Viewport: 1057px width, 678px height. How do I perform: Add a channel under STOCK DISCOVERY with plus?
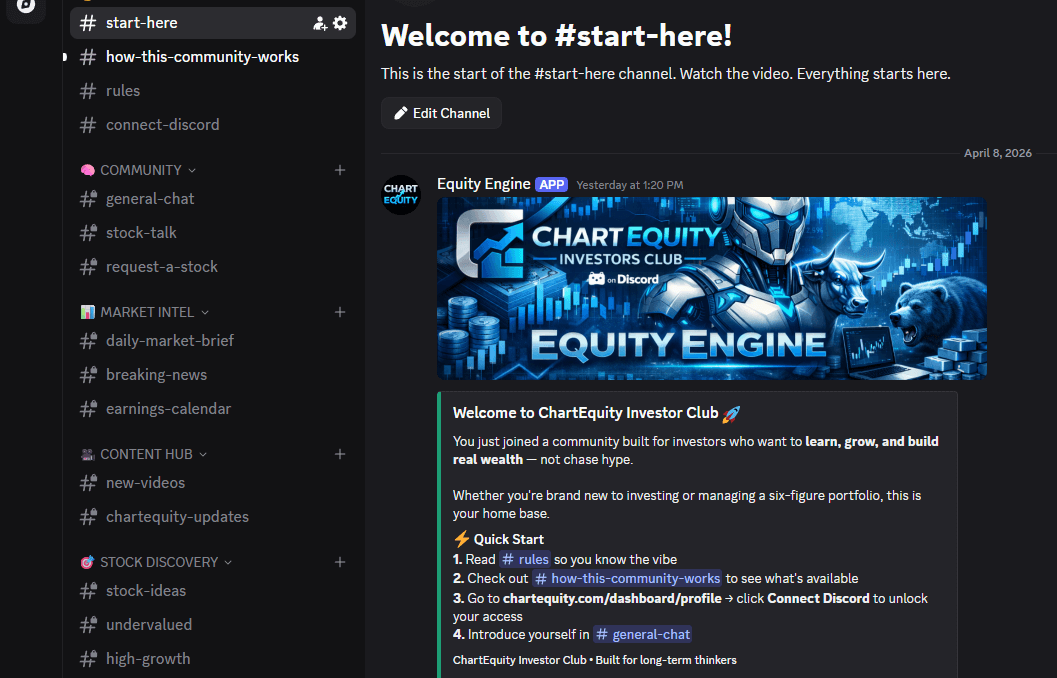point(340,562)
